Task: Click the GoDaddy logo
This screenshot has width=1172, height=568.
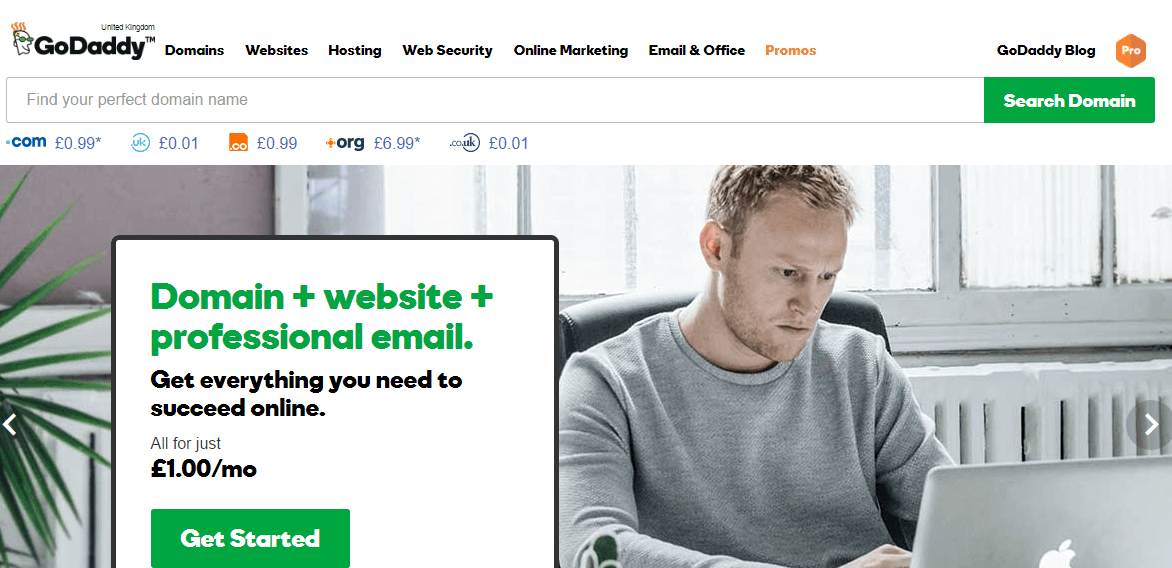Action: (83, 41)
